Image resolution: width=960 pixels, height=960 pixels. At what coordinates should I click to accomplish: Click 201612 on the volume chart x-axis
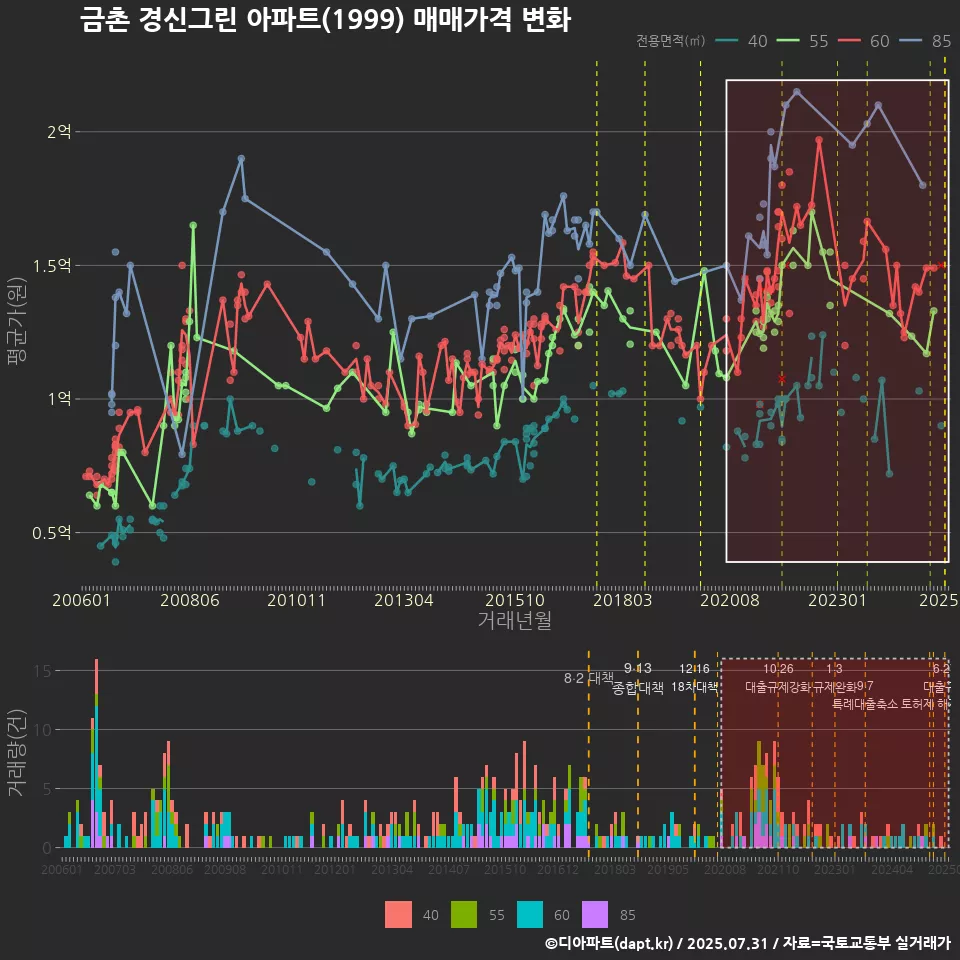558,869
